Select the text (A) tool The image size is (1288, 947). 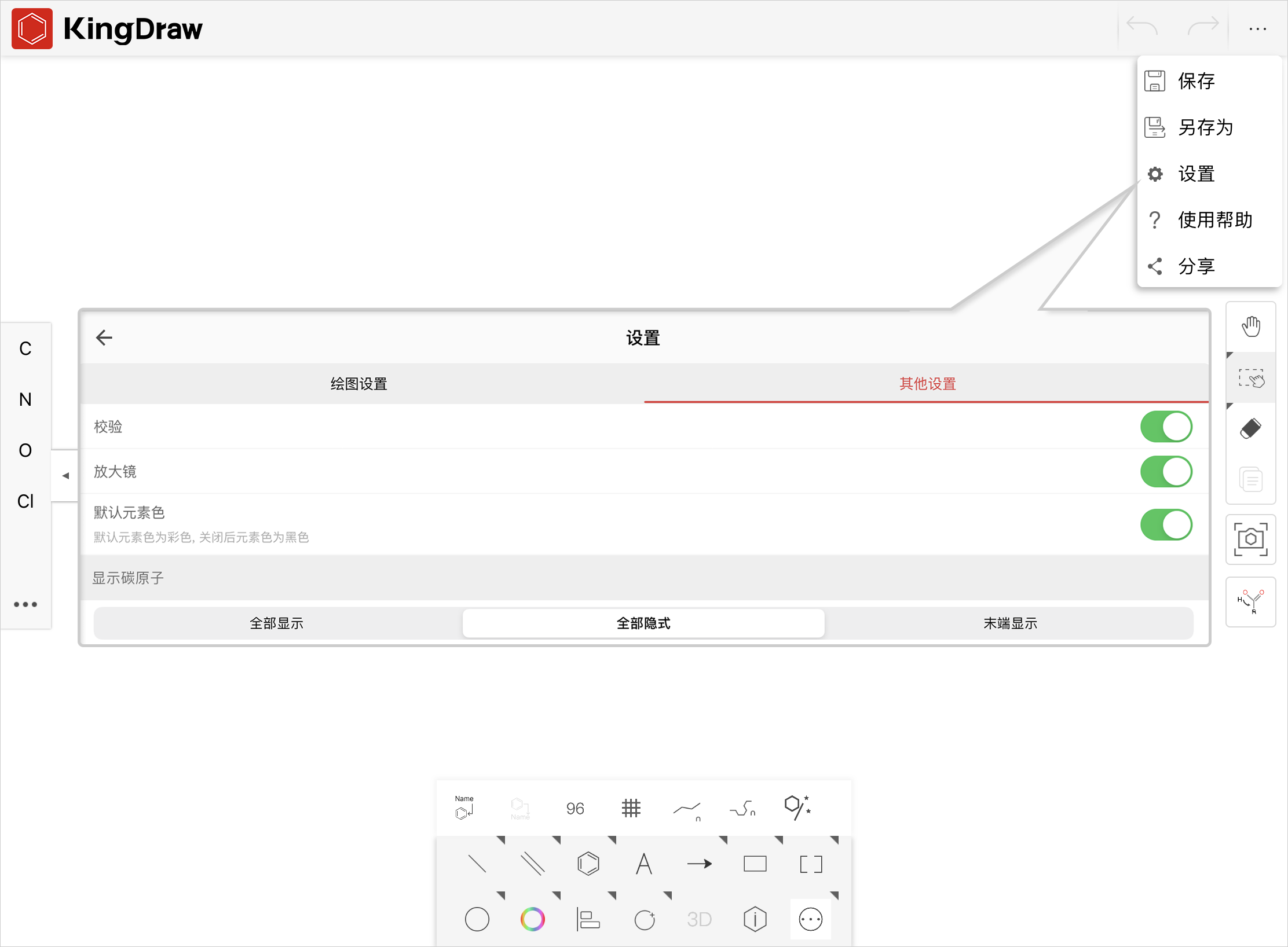pyautogui.click(x=644, y=863)
